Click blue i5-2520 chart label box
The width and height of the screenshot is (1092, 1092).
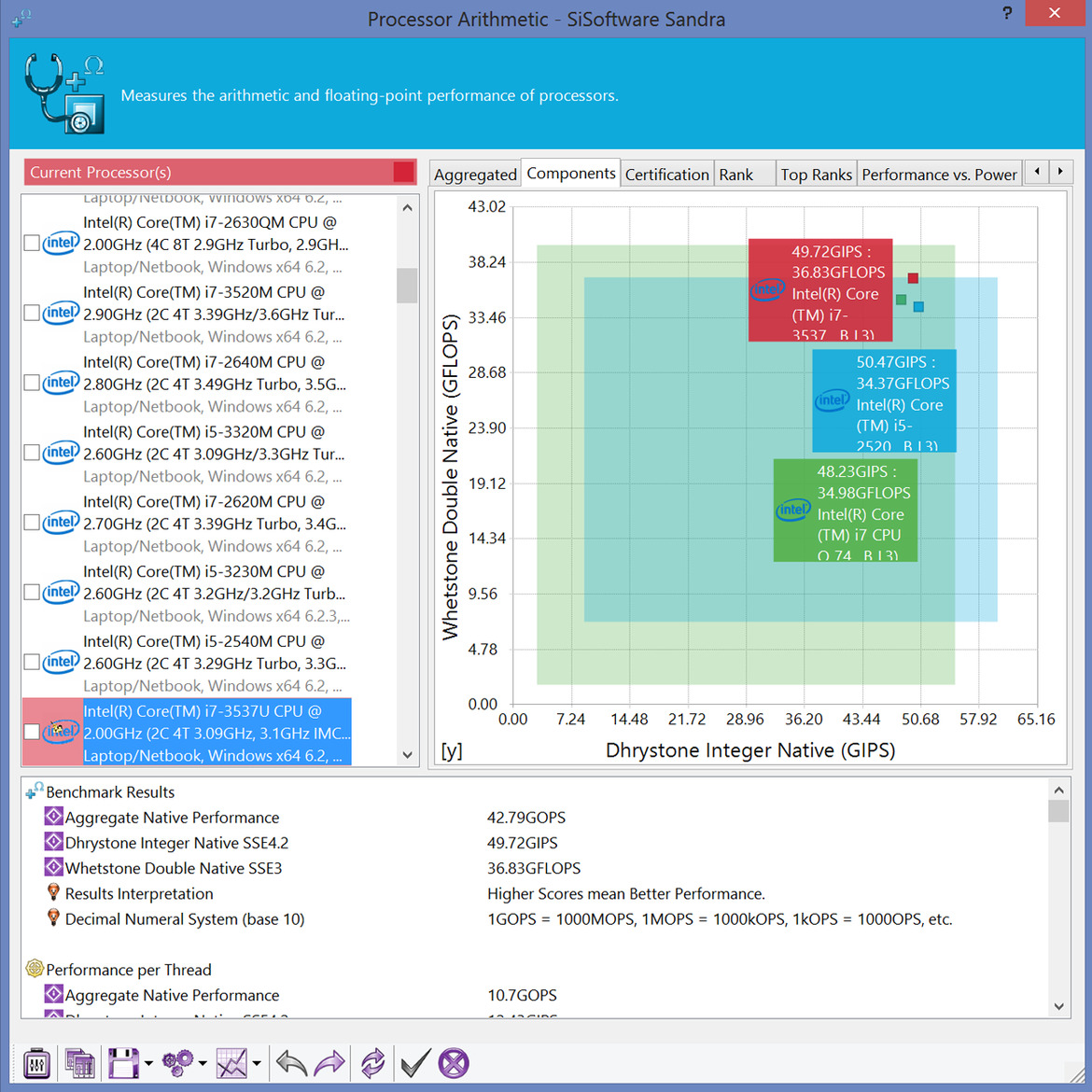click(x=885, y=400)
